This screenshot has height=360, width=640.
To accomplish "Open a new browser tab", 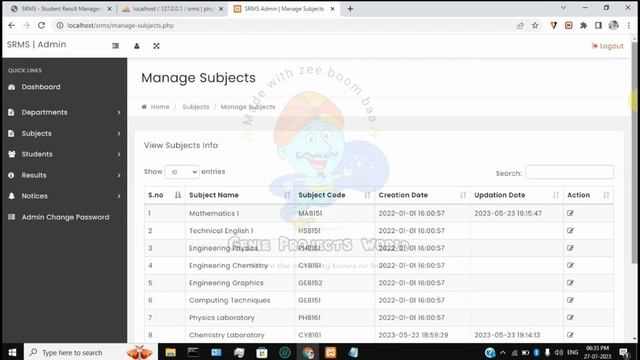I will pyautogui.click(x=350, y=9).
